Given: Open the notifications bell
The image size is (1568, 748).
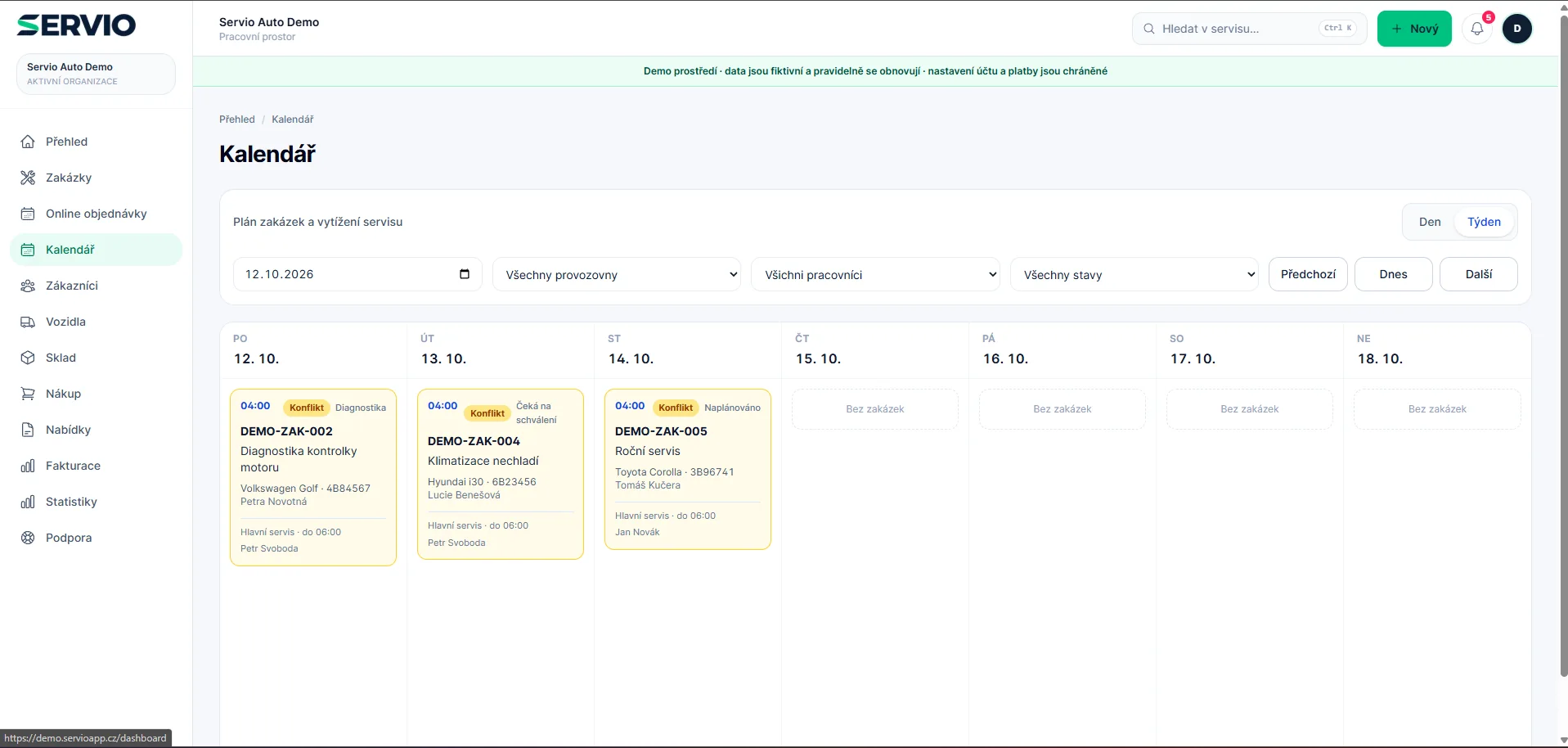Looking at the screenshot, I should [x=1477, y=29].
